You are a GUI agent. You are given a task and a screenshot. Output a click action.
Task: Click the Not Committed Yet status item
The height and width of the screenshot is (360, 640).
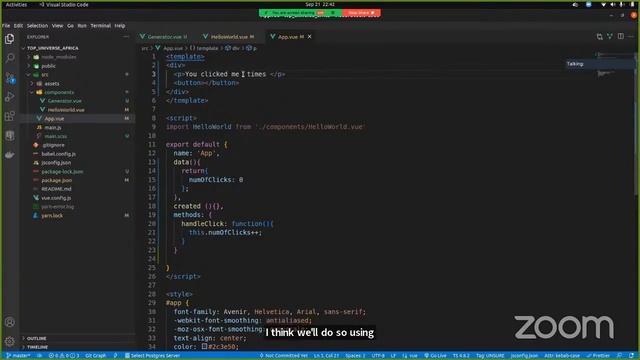284,356
